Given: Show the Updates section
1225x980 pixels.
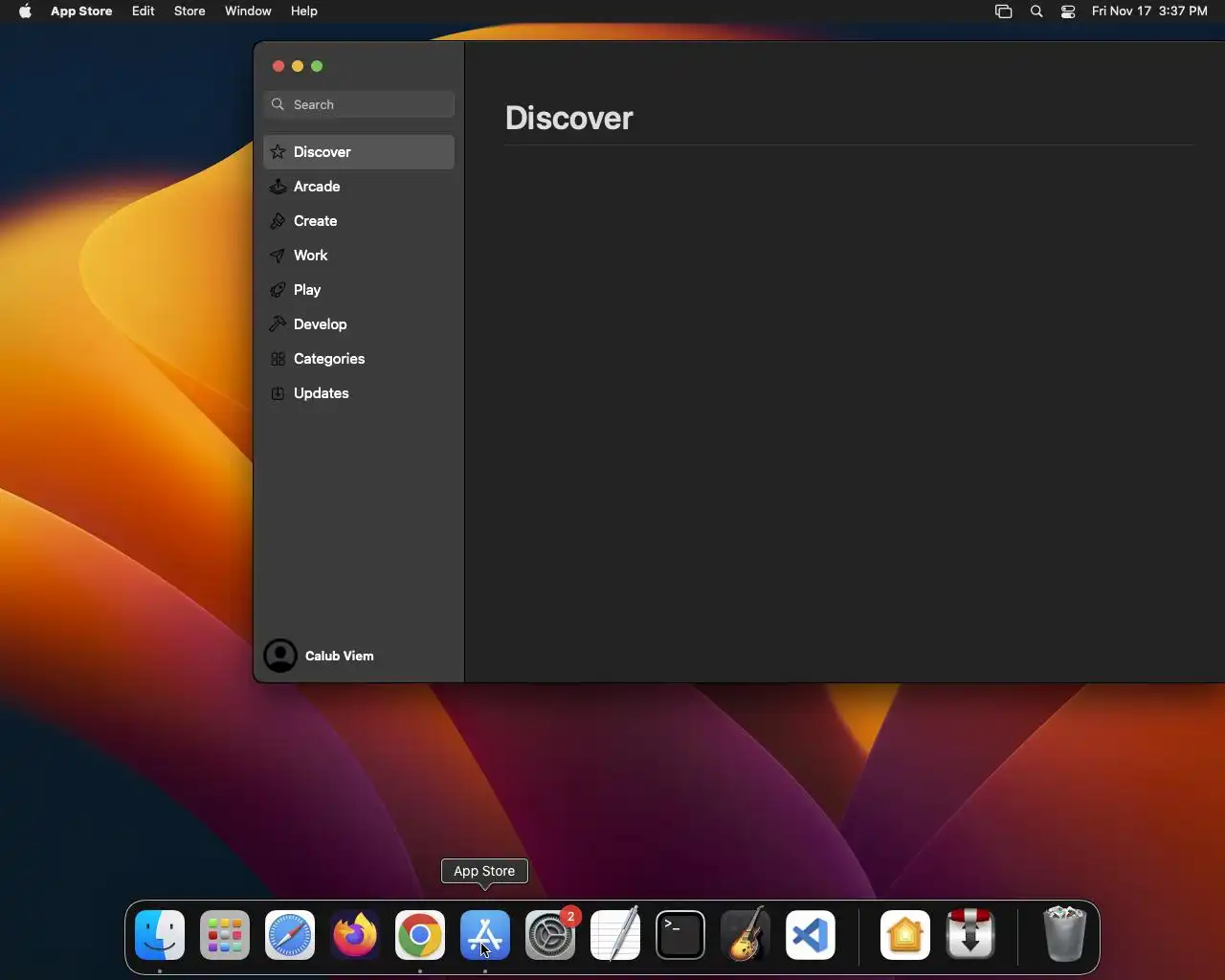Looking at the screenshot, I should tap(359, 393).
